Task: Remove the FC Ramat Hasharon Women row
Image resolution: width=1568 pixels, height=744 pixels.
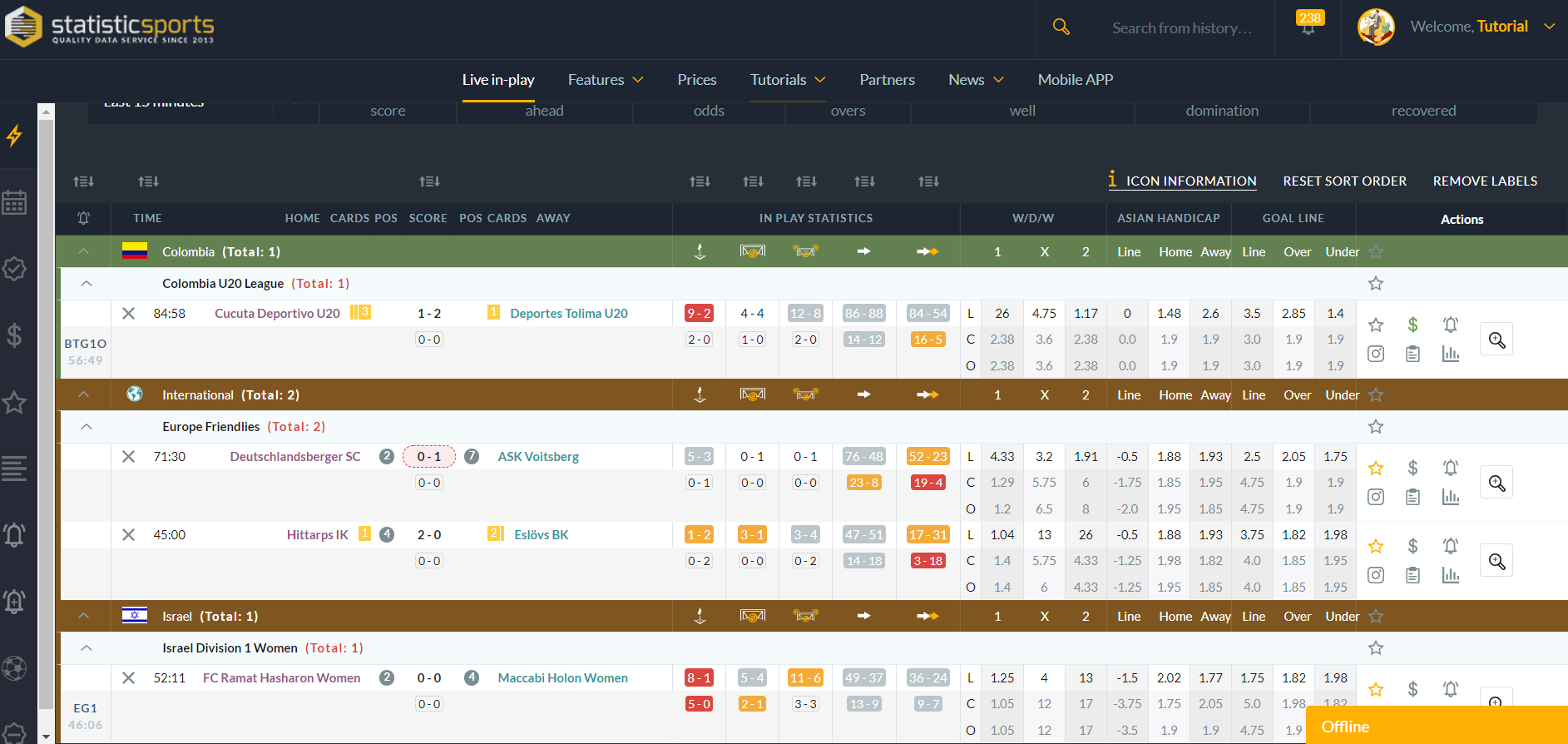Action: pyautogui.click(x=128, y=678)
